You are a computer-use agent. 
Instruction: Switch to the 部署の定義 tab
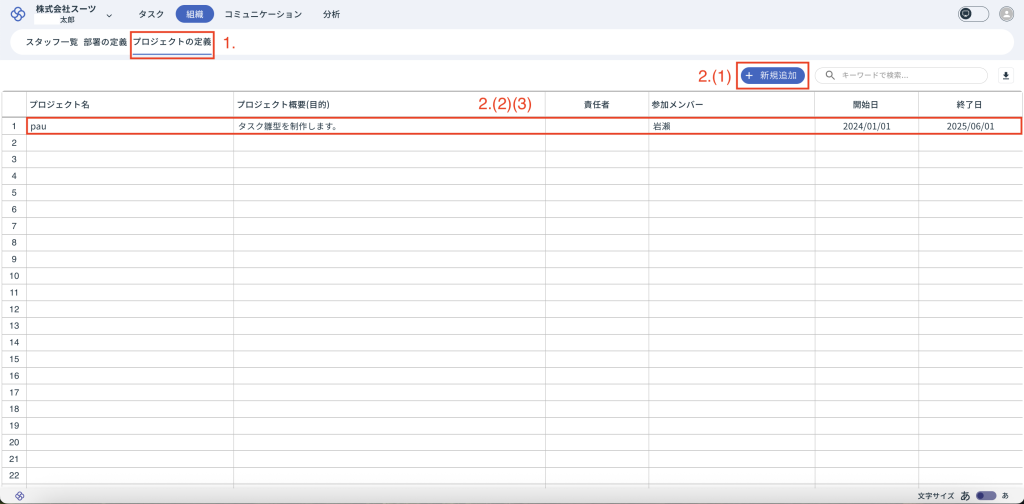(105, 43)
